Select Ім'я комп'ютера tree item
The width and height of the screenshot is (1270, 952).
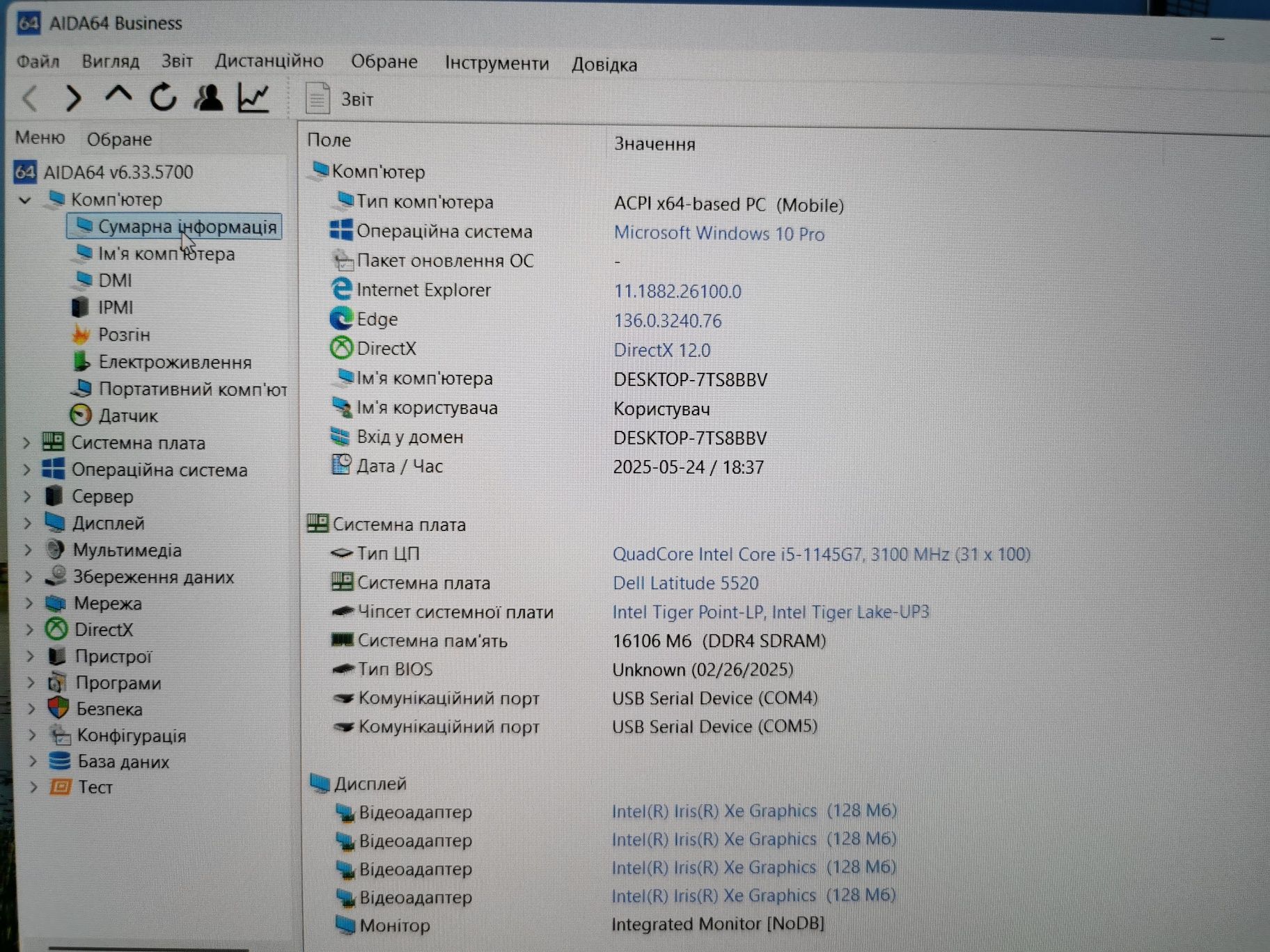click(155, 254)
